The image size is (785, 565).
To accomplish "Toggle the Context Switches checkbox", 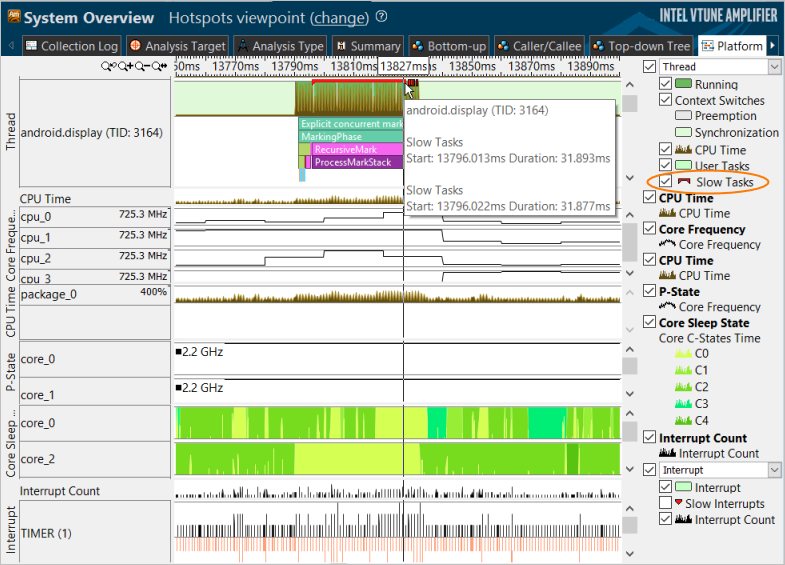I will tap(665, 100).
